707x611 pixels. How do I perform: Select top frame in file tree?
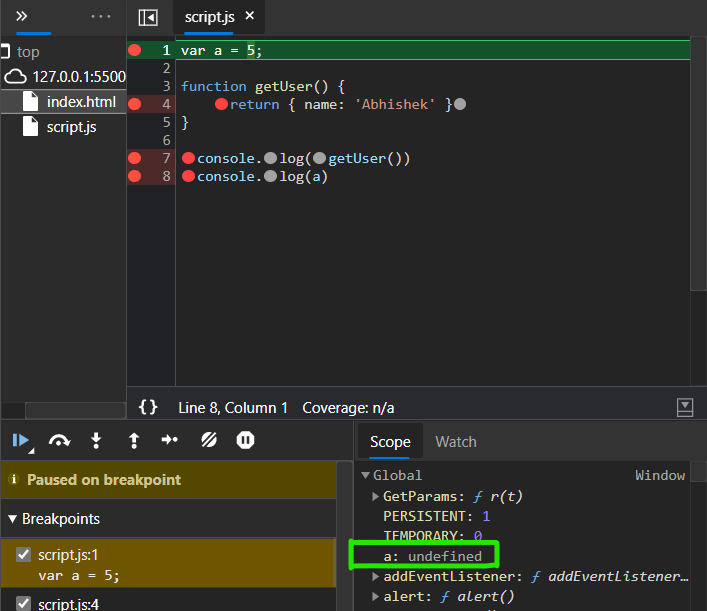coord(28,52)
